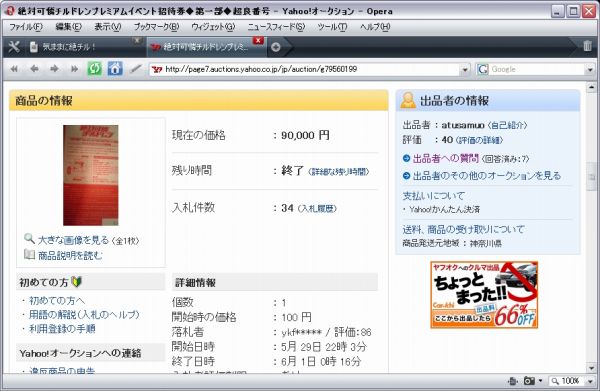
Task: Click the Yahoo site icon in address bar
Action: (157, 69)
